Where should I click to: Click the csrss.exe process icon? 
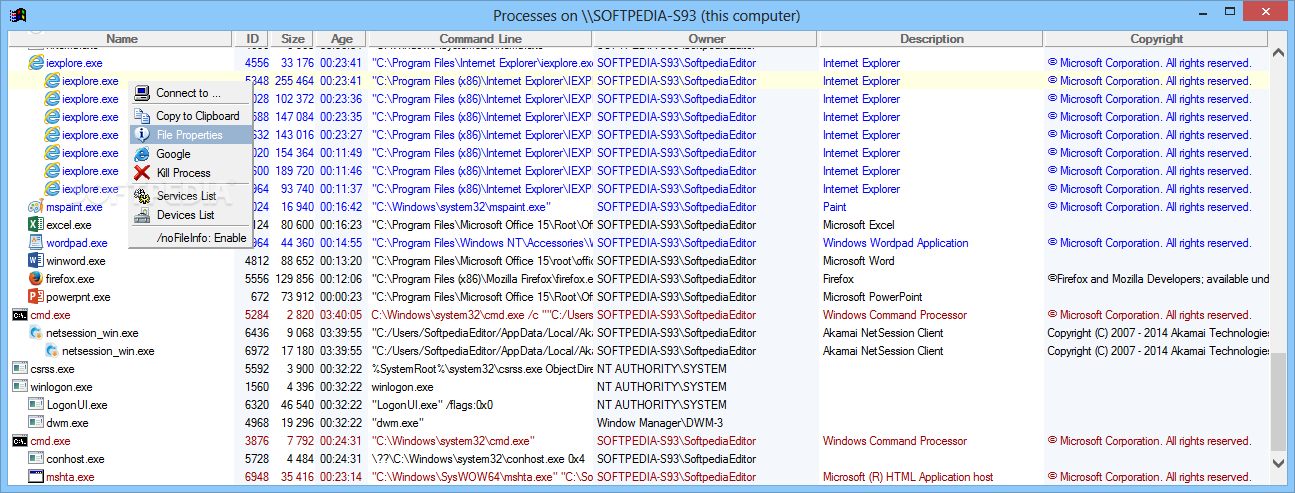pyautogui.click(x=19, y=369)
